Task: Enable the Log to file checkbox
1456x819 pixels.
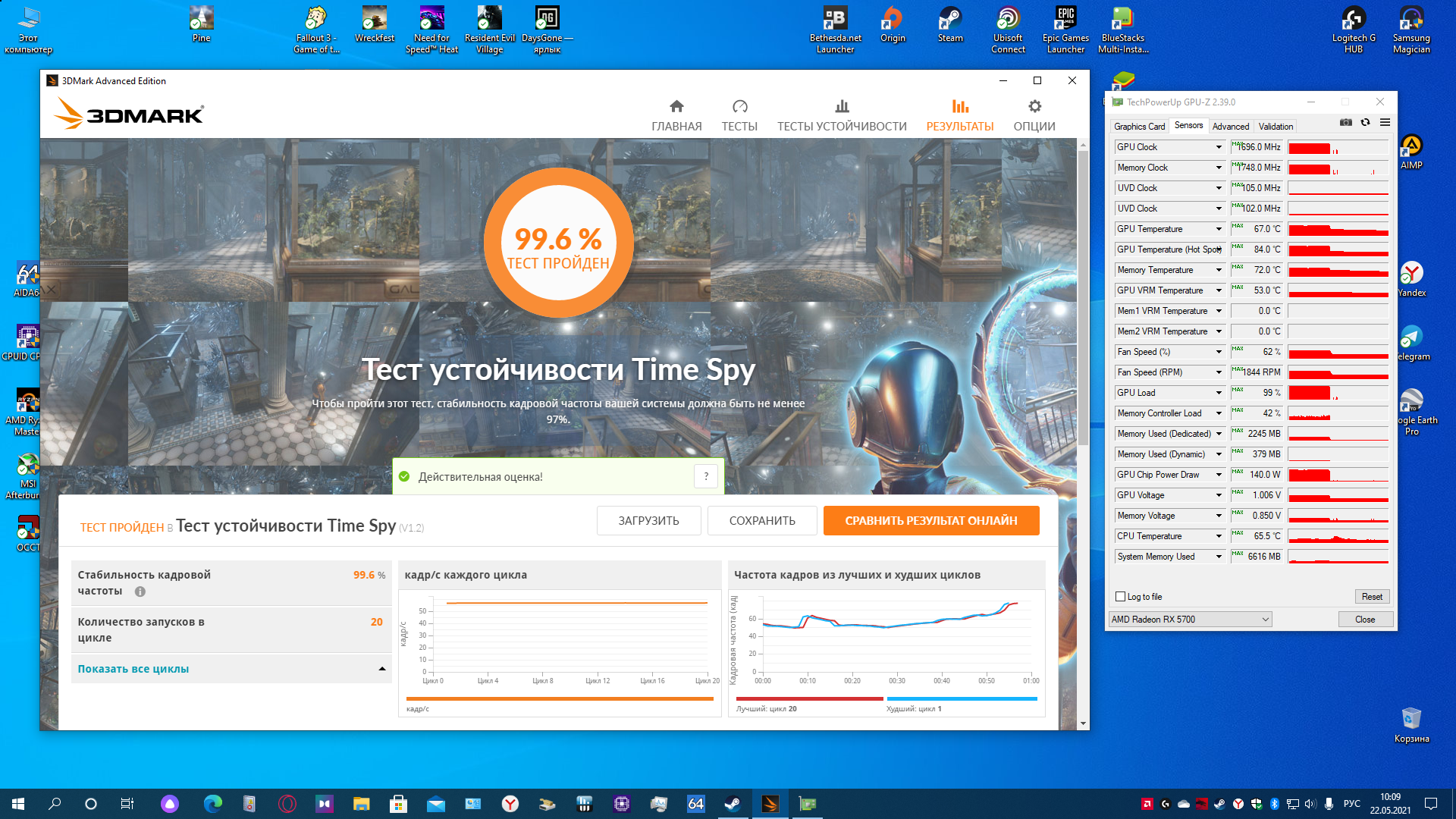Action: point(1120,597)
